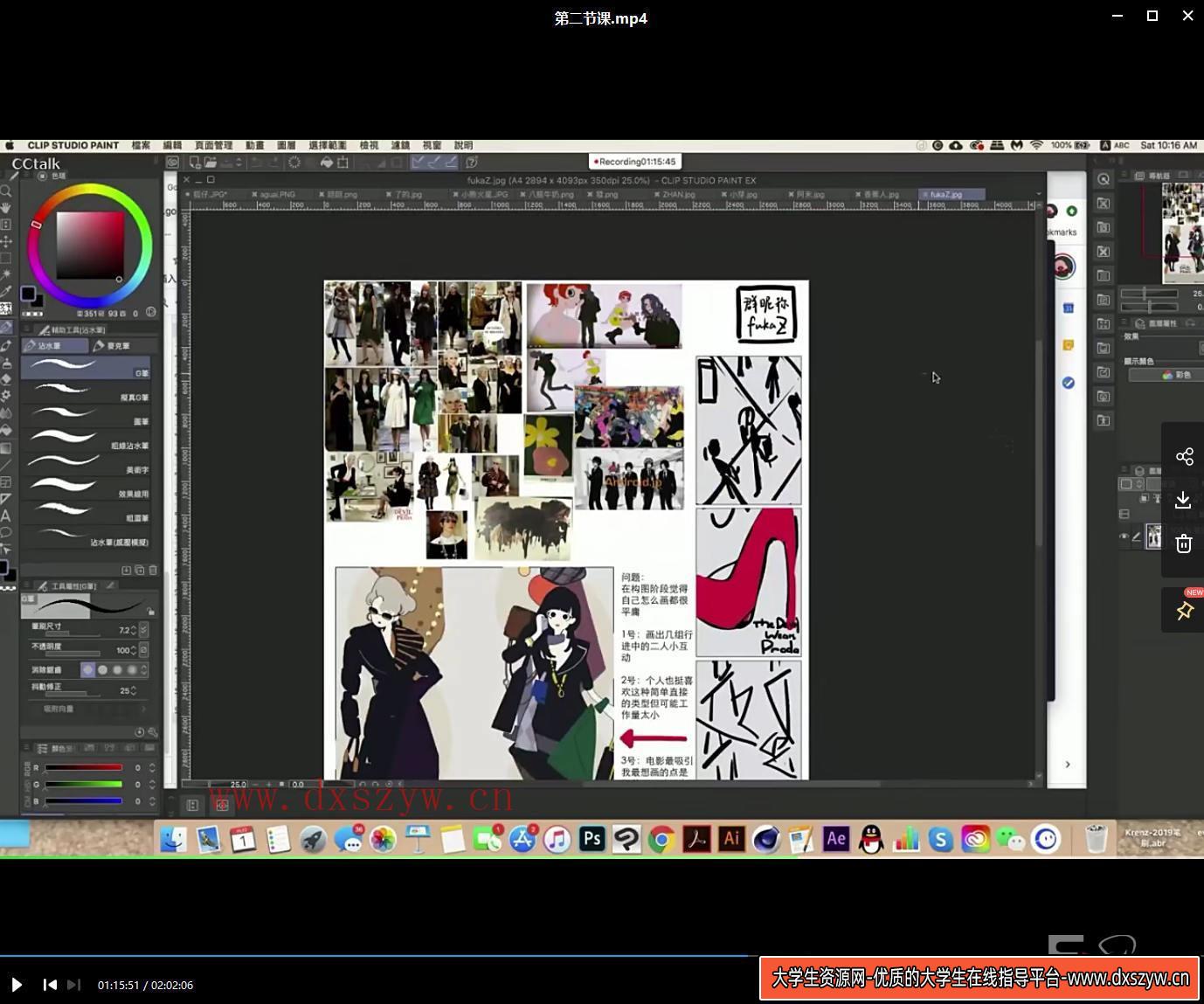Click the brush size dynamics button beside 7.2
The image size is (1204, 1004).
tap(143, 629)
